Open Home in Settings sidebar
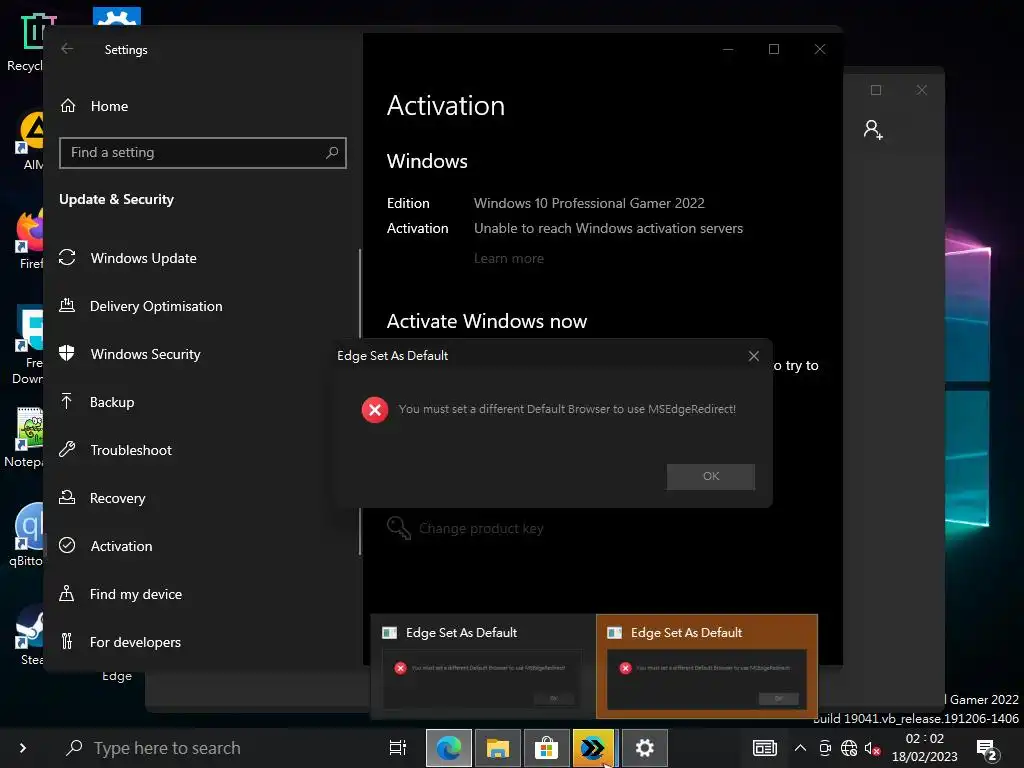1024x768 pixels. tap(109, 106)
